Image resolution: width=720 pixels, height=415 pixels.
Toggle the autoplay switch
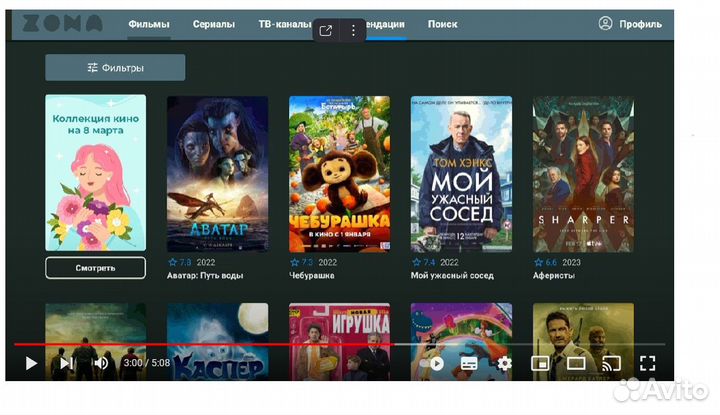pos(432,363)
